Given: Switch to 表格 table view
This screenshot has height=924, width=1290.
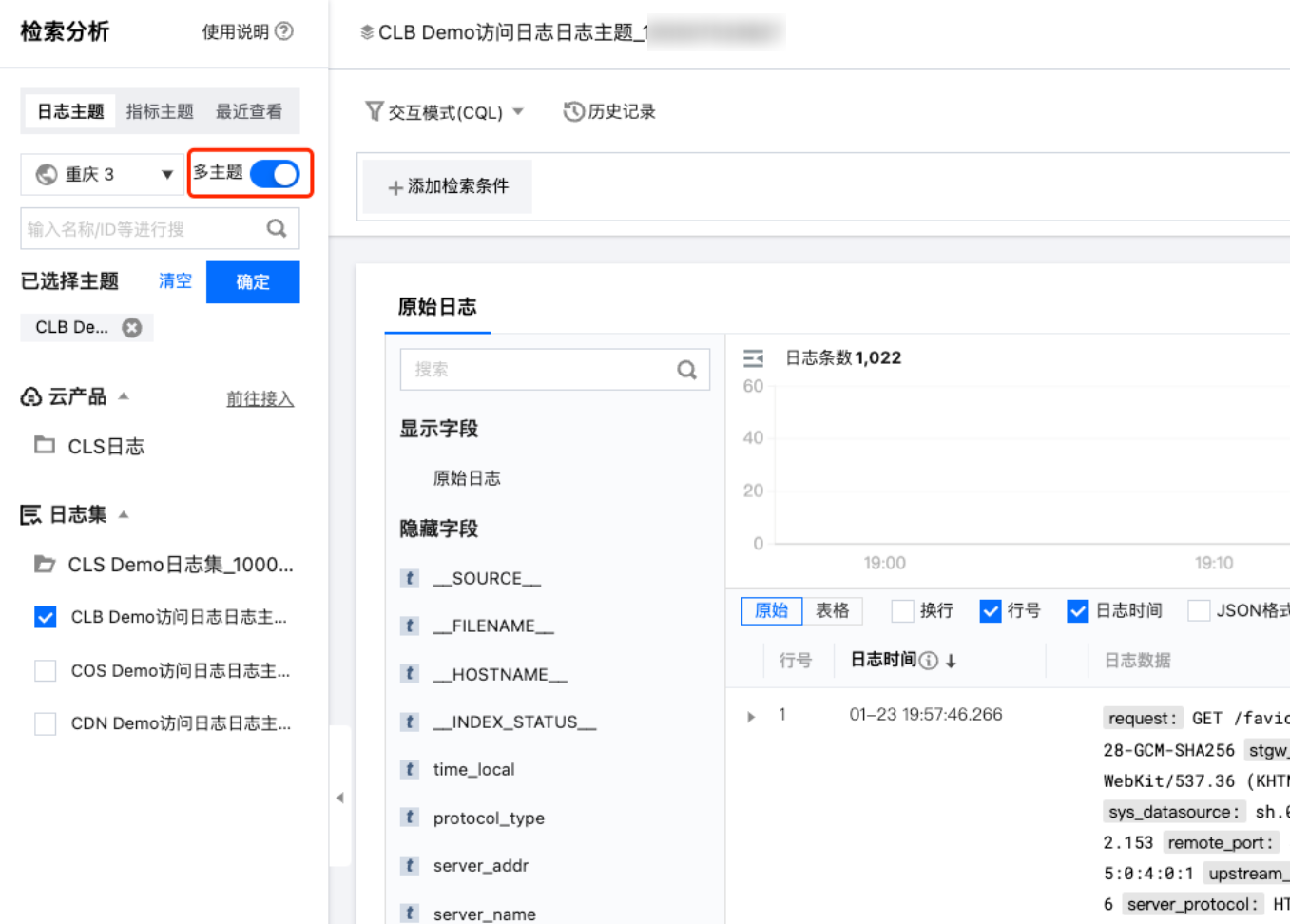Looking at the screenshot, I should tap(833, 610).
